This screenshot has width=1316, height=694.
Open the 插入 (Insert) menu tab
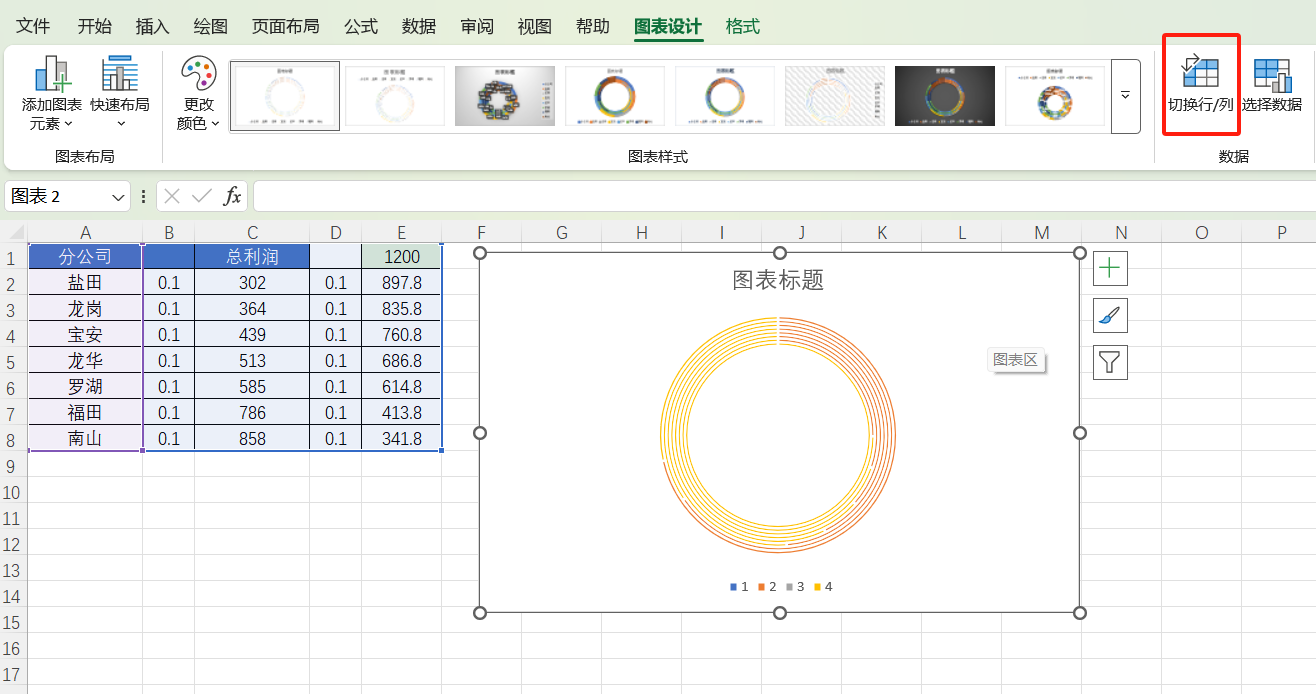coord(152,26)
